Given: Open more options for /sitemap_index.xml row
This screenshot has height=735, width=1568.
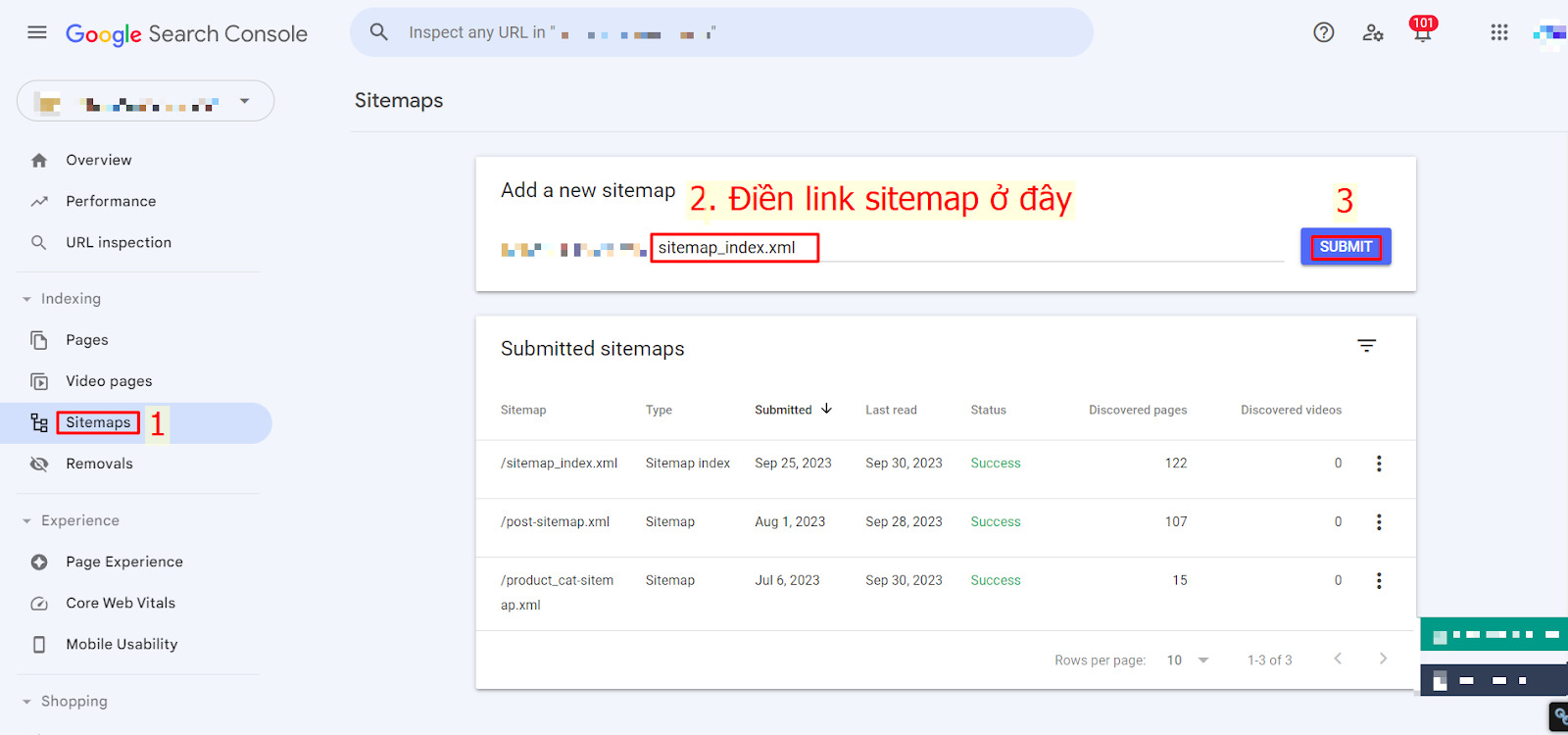Looking at the screenshot, I should (x=1378, y=464).
